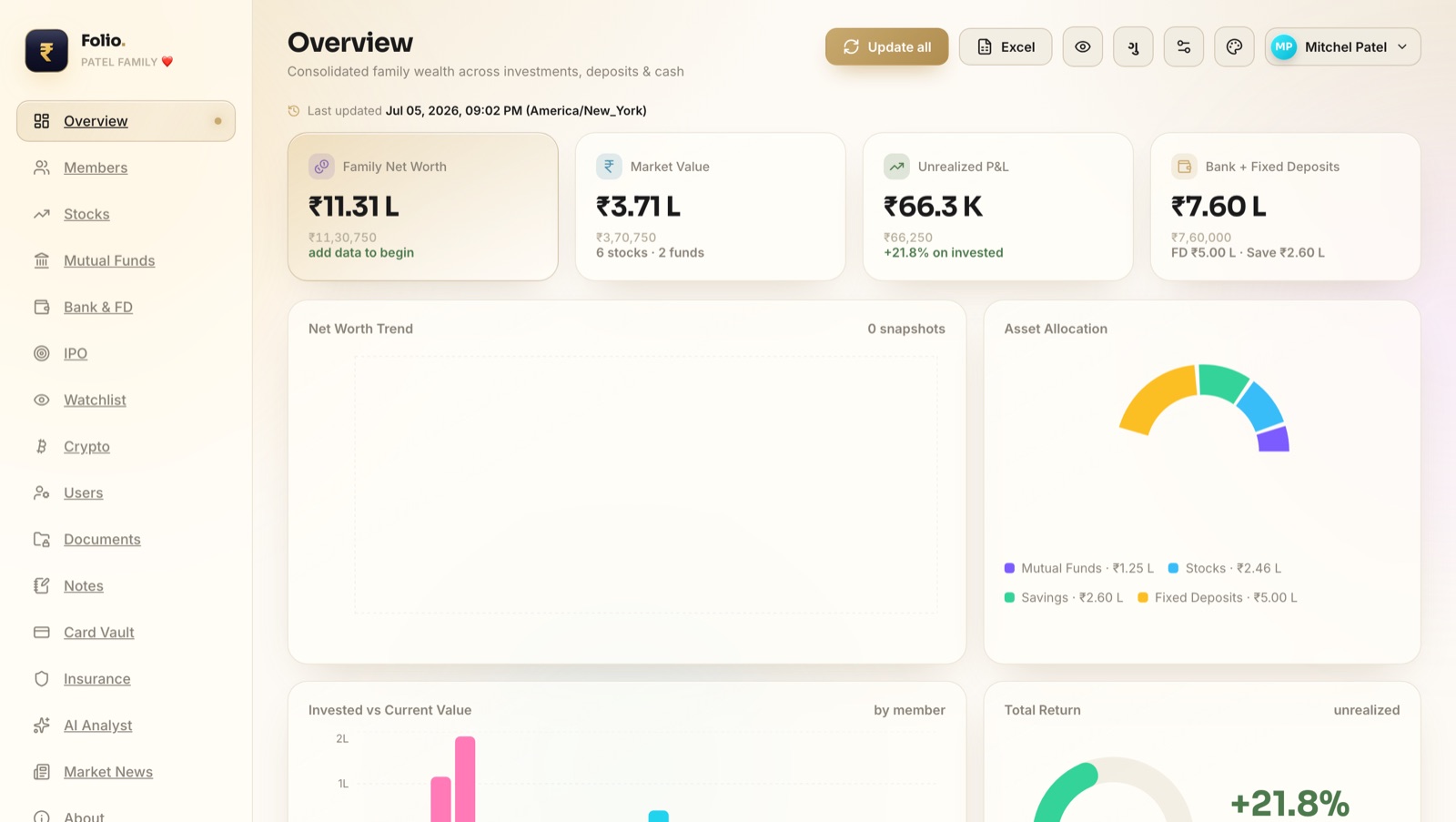
Task: Click the Stocks blue legend swatch
Action: [x=1173, y=568]
